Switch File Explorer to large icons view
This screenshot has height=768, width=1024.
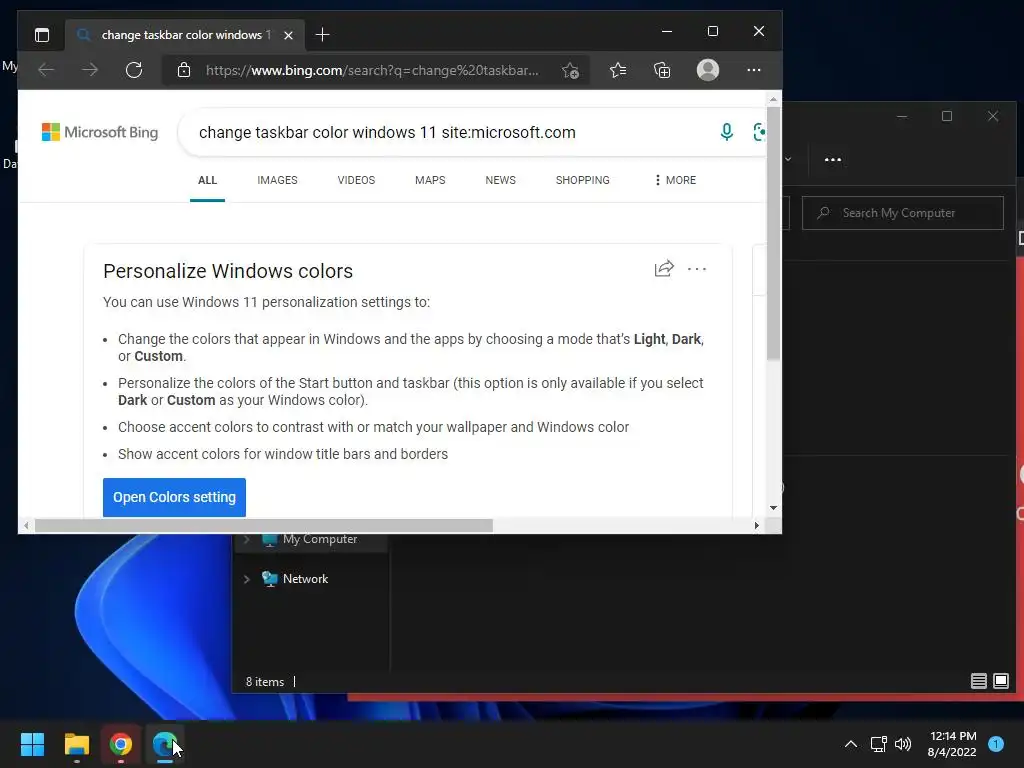click(x=1000, y=681)
